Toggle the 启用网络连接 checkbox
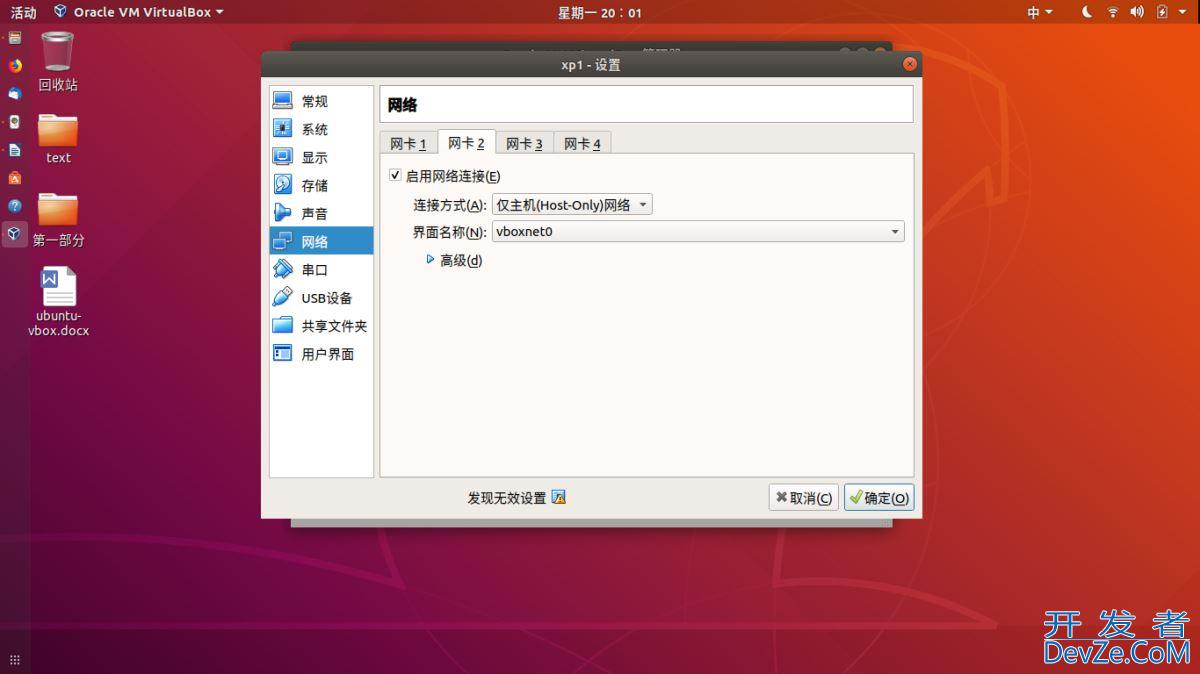 (395, 176)
